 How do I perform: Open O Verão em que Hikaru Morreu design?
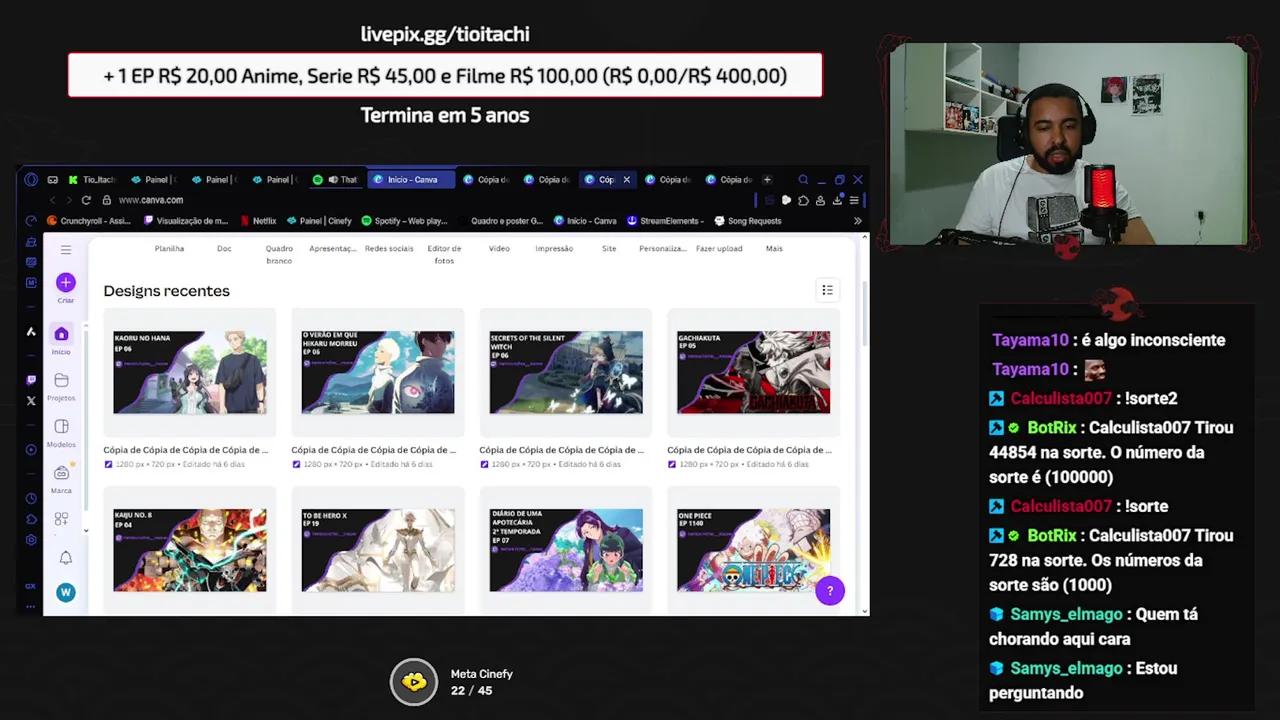pyautogui.click(x=378, y=372)
